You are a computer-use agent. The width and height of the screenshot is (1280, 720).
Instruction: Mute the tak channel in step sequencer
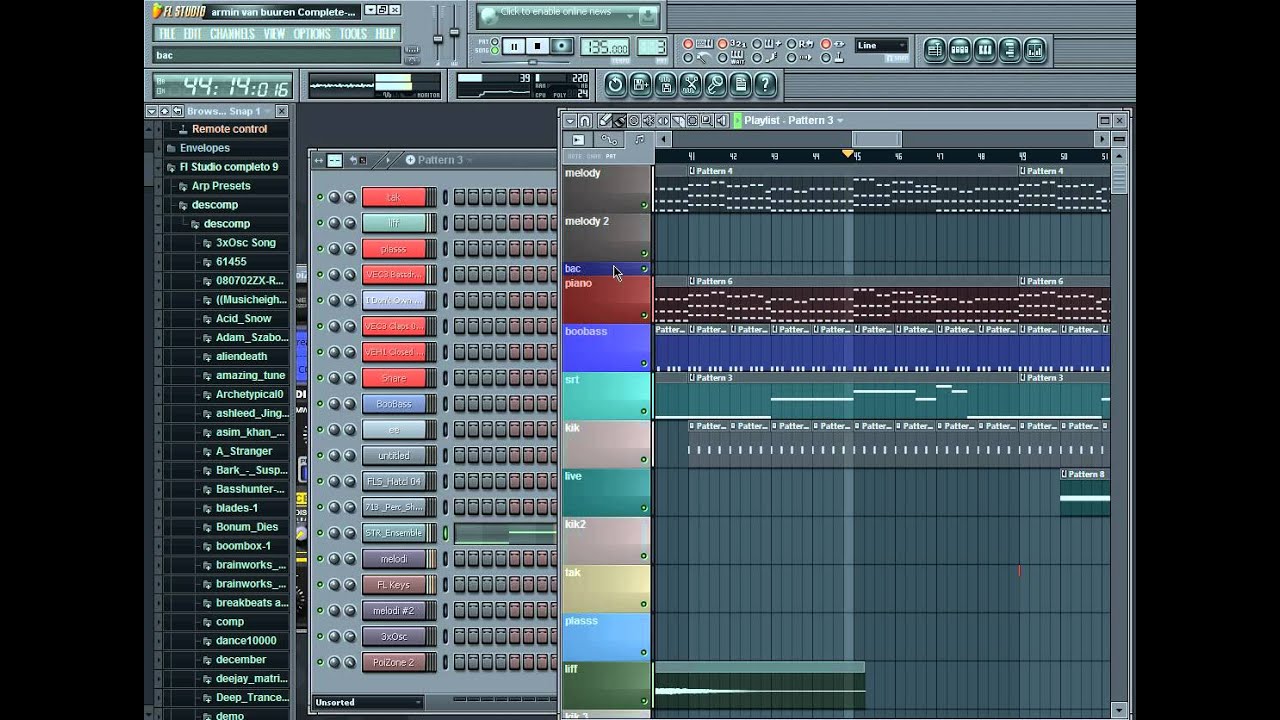[320, 197]
